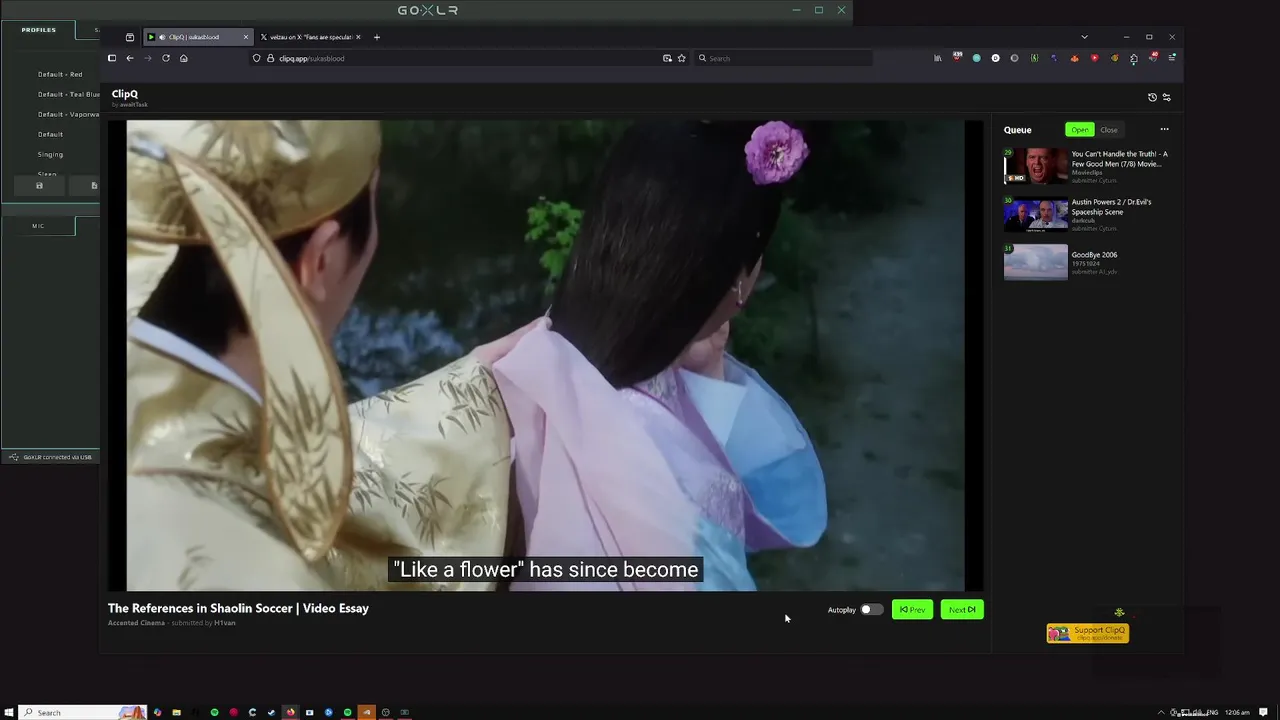Image resolution: width=1280 pixels, height=720 pixels.
Task: Open the browser hamburger application menu
Action: pos(1172,58)
